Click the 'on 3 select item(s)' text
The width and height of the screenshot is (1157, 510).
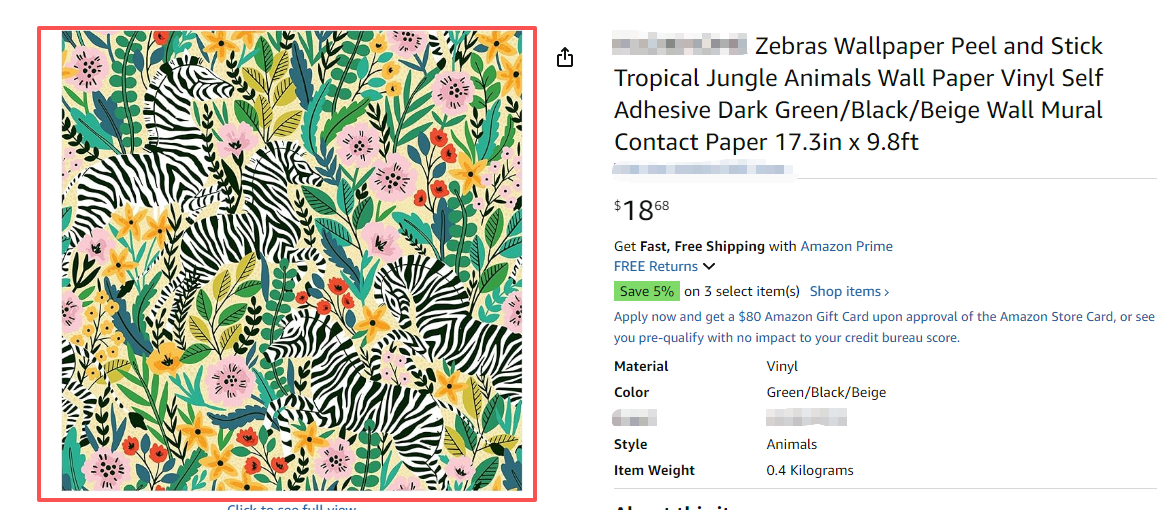tap(742, 291)
